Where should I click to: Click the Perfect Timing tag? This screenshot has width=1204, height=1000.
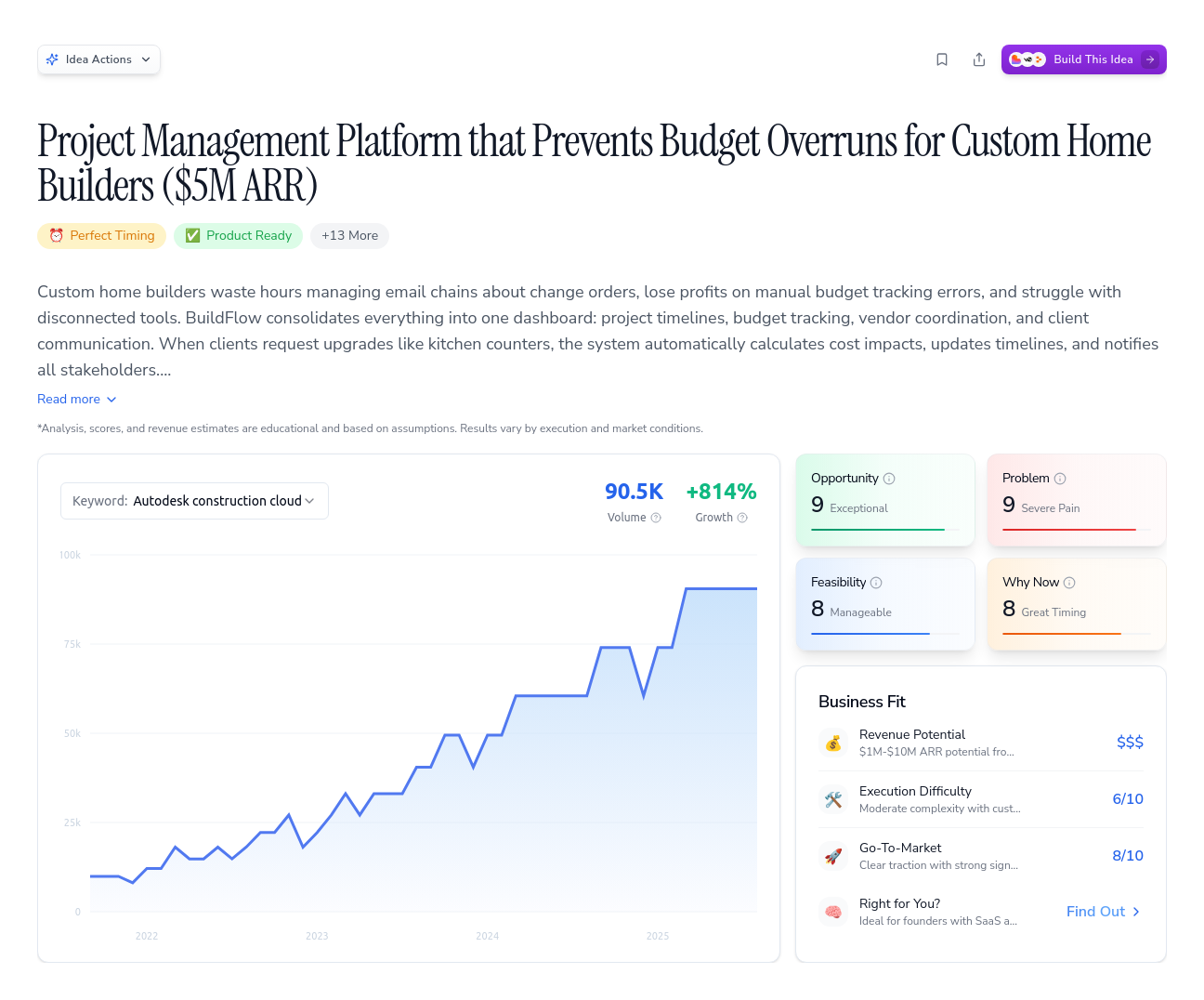click(102, 236)
